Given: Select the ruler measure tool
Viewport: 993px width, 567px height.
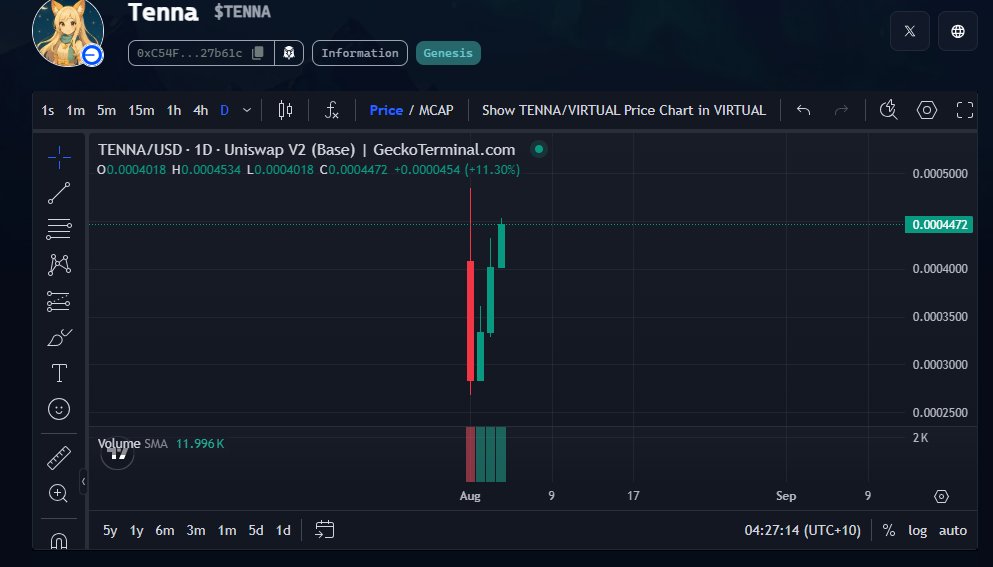Looking at the screenshot, I should tap(59, 457).
